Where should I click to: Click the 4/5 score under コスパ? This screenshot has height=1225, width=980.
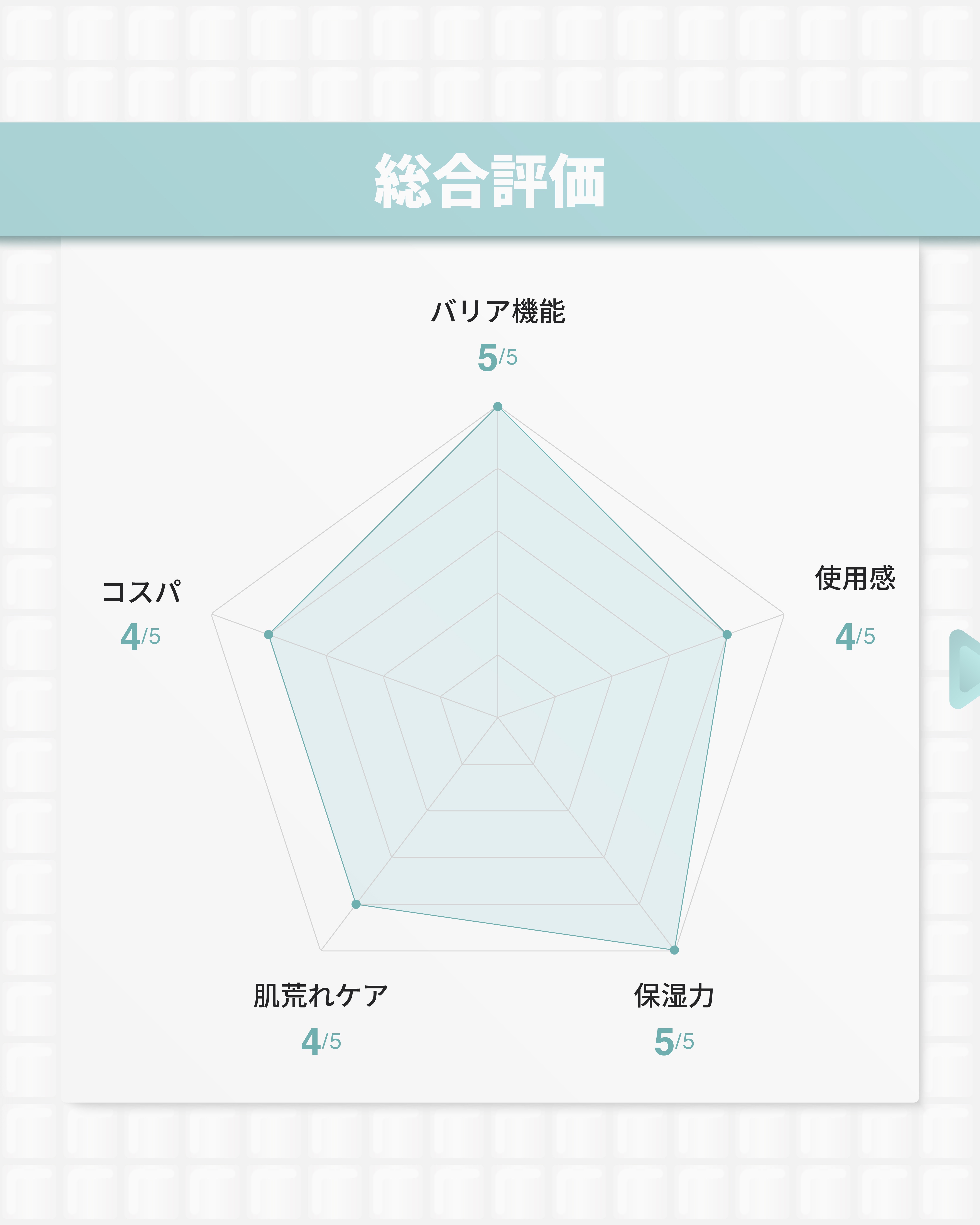(141, 637)
